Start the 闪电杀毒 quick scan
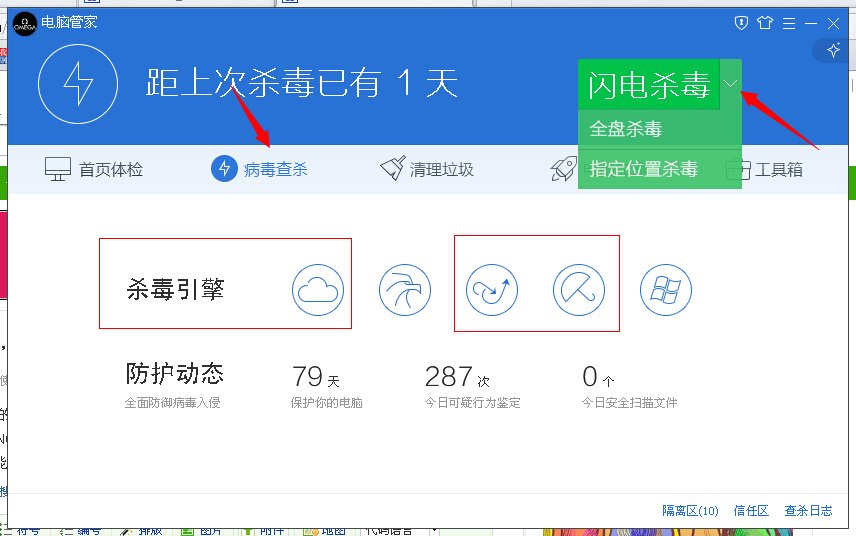This screenshot has height=536, width=856. 649,85
